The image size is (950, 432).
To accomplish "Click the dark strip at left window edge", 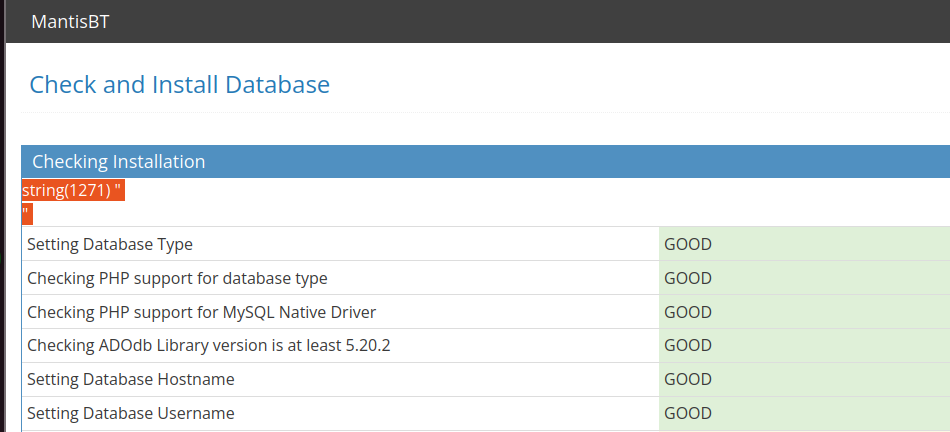I will (2, 250).
